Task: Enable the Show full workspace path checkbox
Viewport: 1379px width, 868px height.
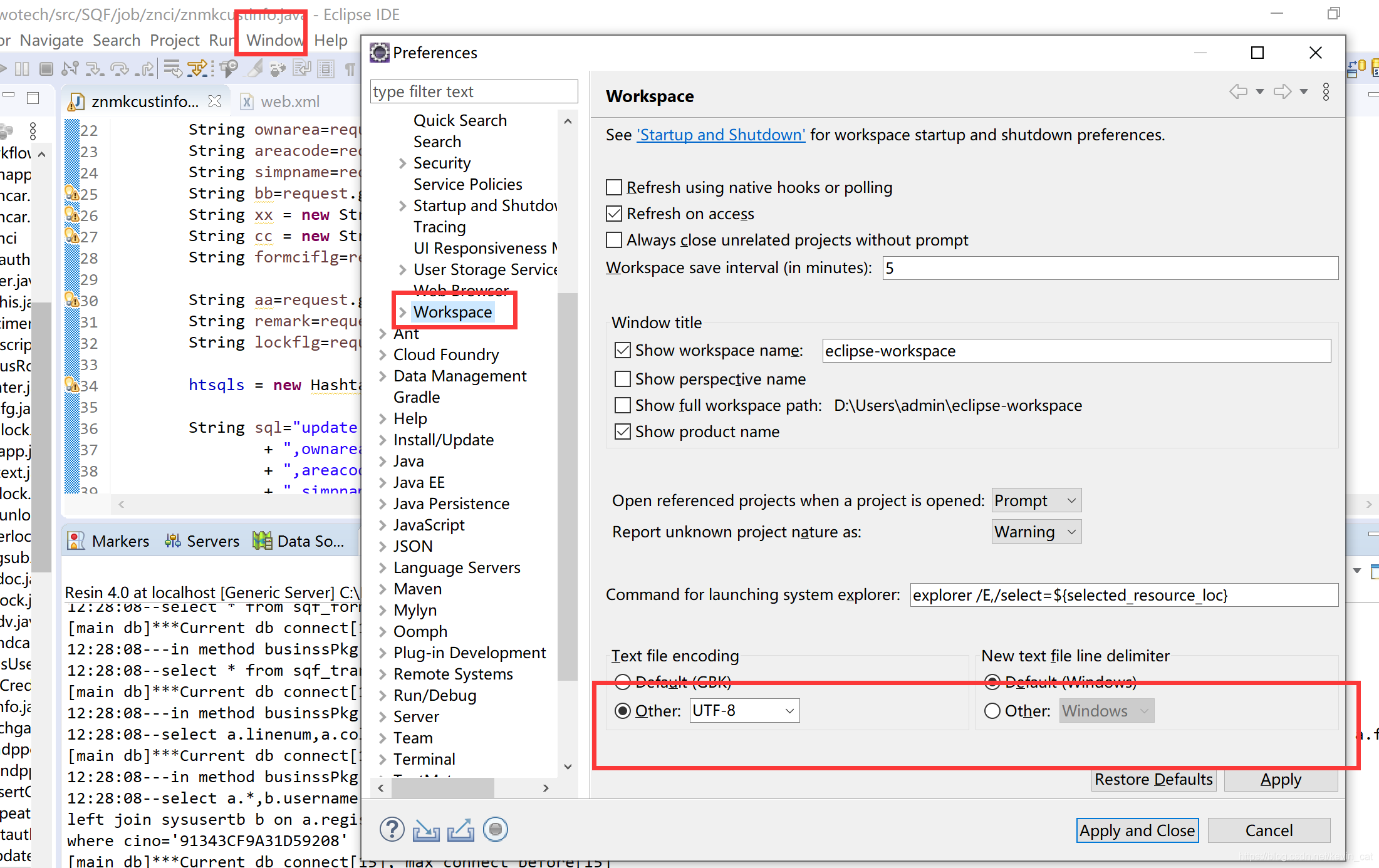Action: pyautogui.click(x=623, y=405)
